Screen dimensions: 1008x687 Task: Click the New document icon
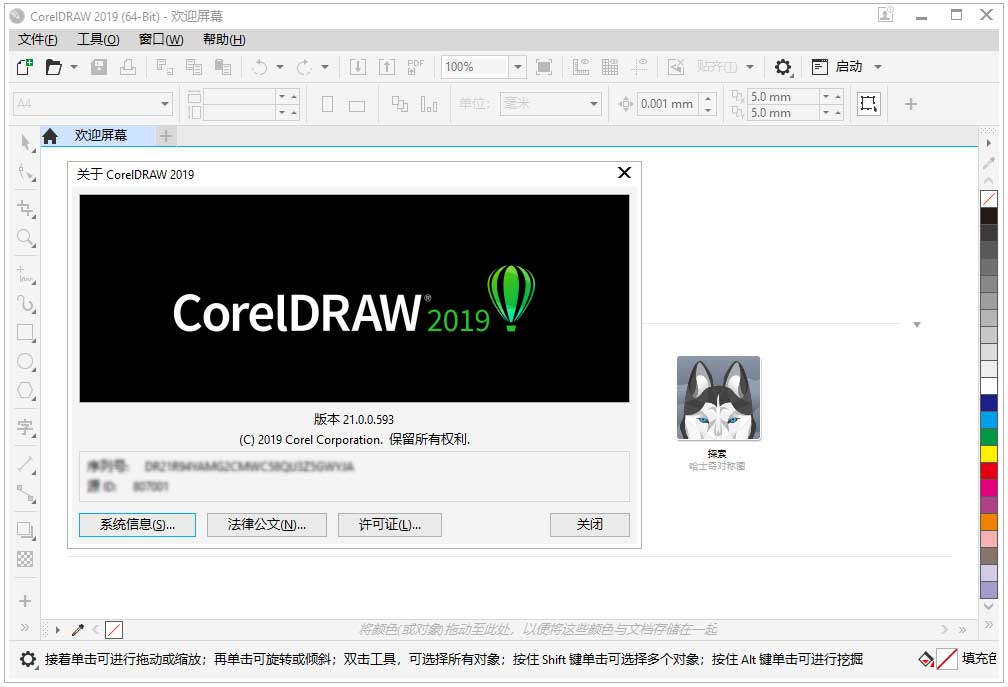point(24,67)
